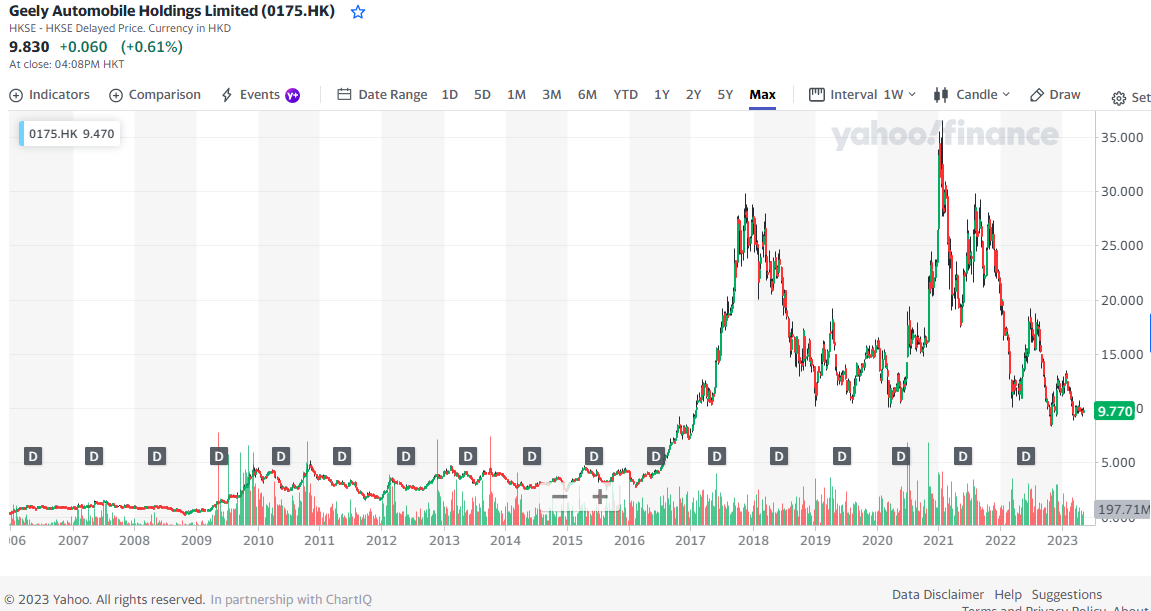
Task: Open the Indicators menu
Action: click(x=49, y=95)
